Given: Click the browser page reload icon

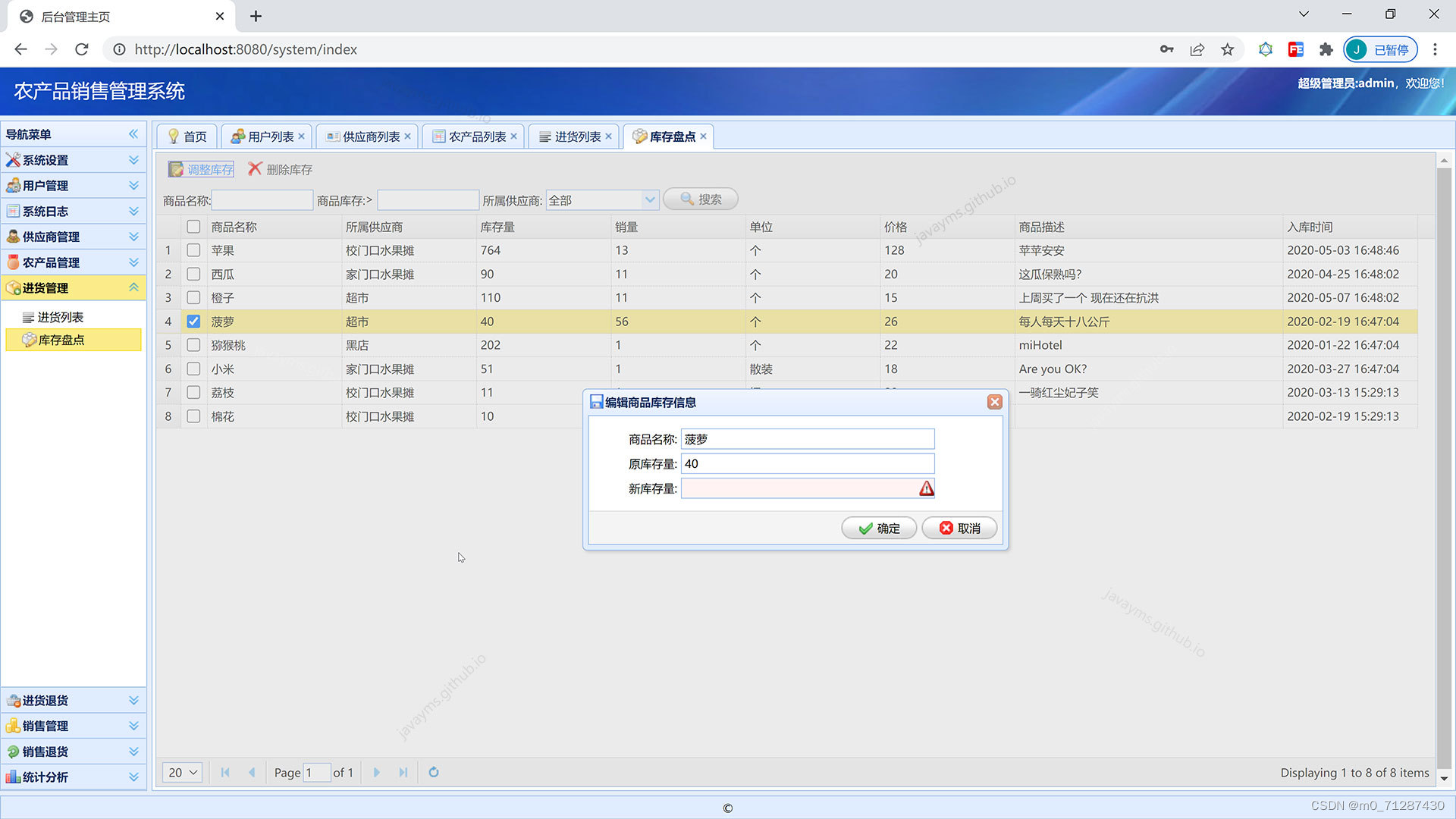Looking at the screenshot, I should tap(82, 49).
